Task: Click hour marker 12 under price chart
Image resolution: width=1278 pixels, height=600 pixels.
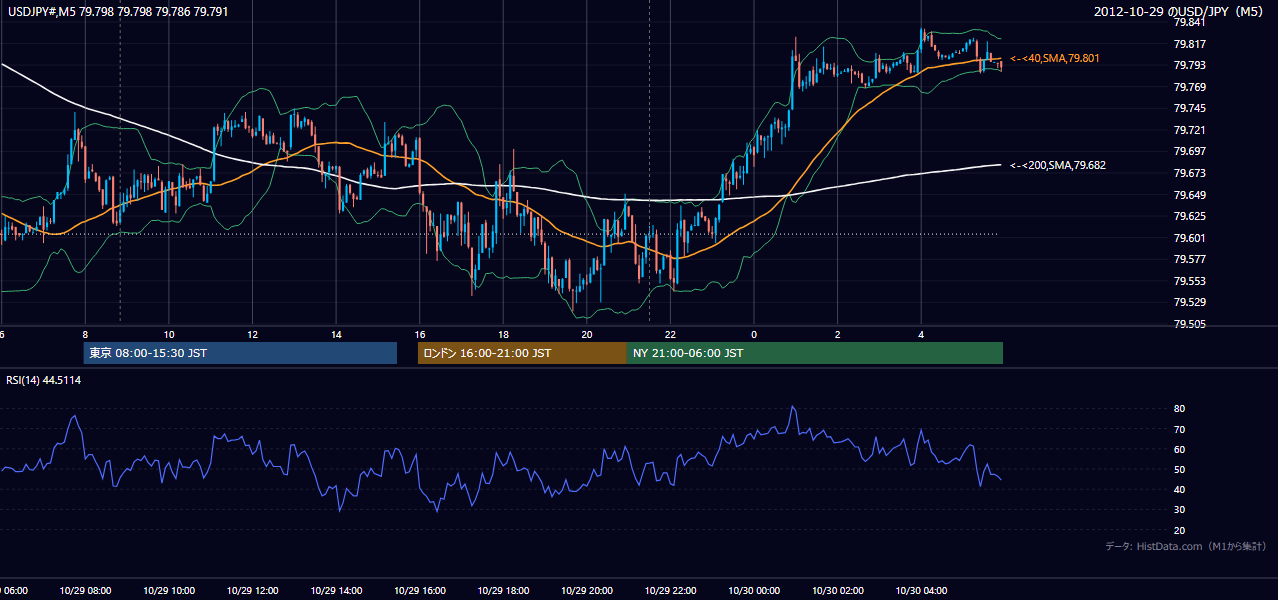Action: point(253,335)
